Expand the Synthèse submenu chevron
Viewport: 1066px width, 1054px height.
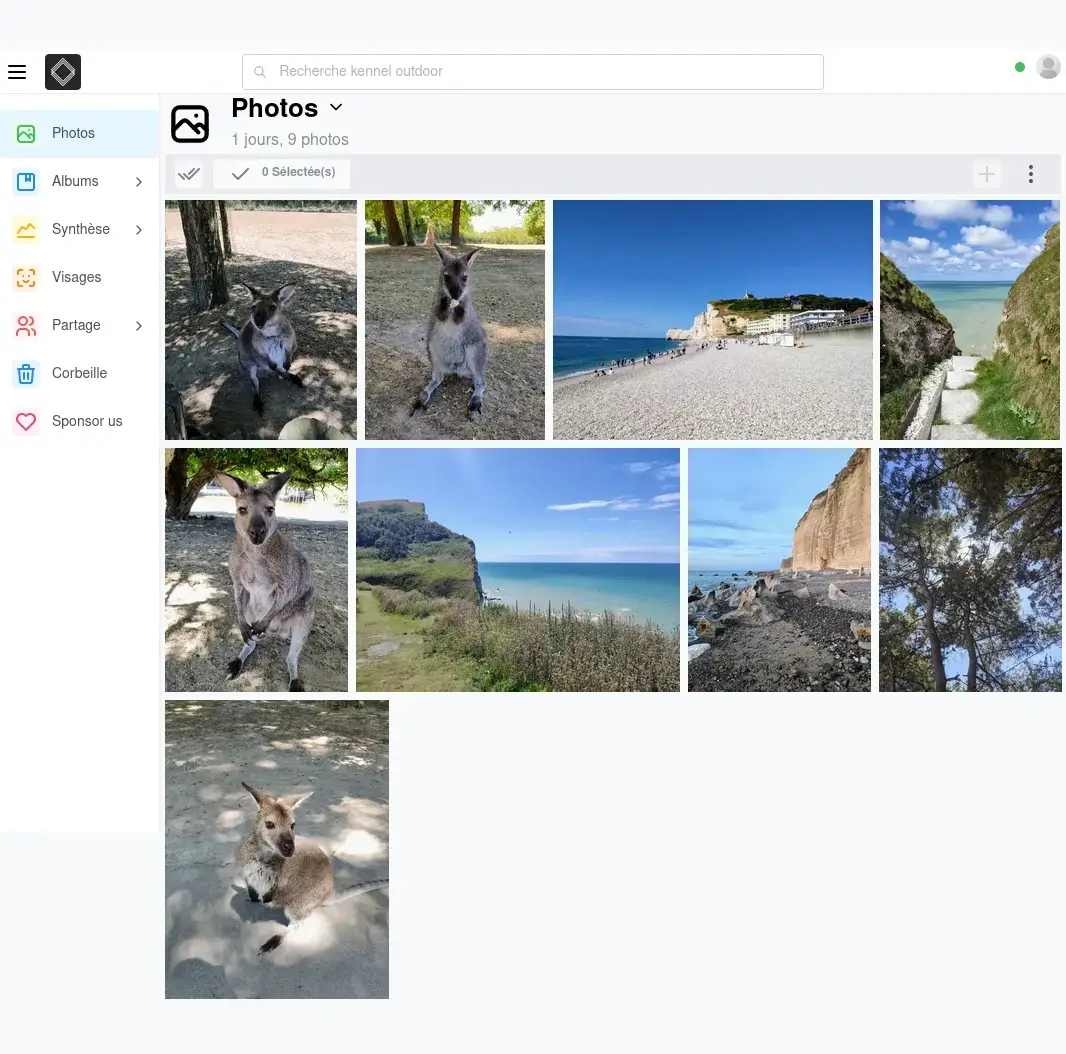tap(139, 230)
